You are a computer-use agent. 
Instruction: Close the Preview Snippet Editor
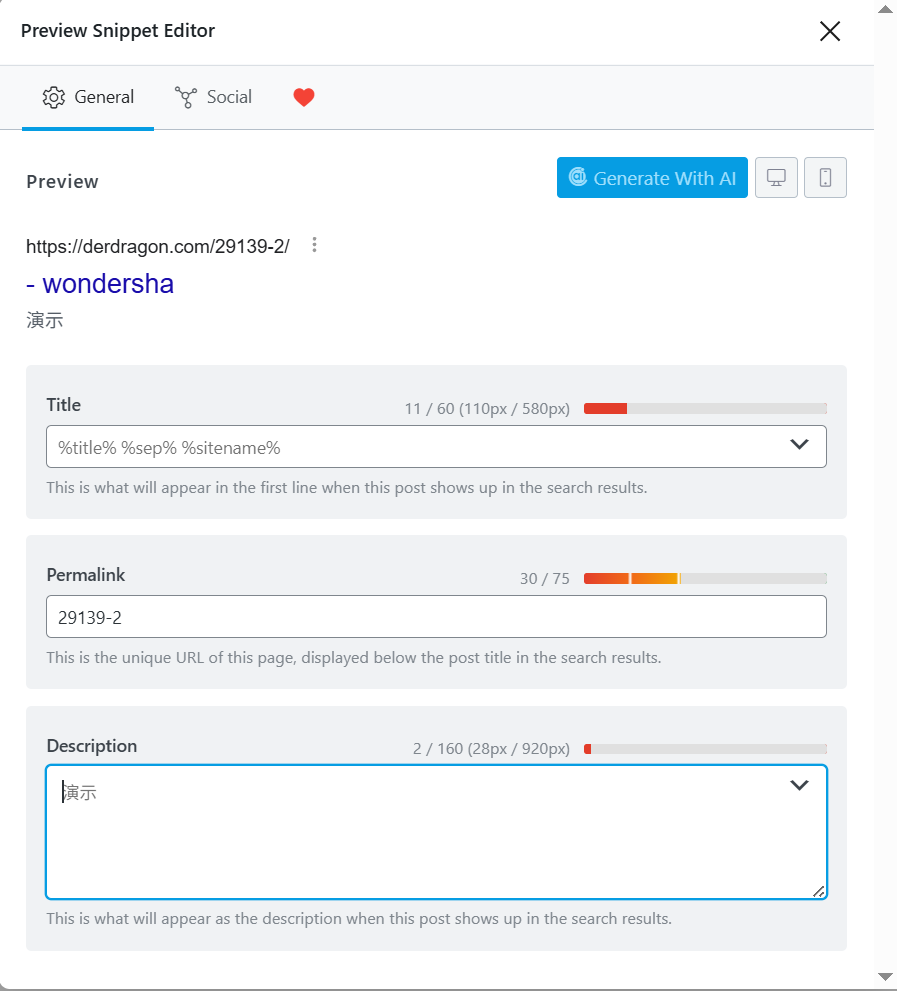pos(829,31)
